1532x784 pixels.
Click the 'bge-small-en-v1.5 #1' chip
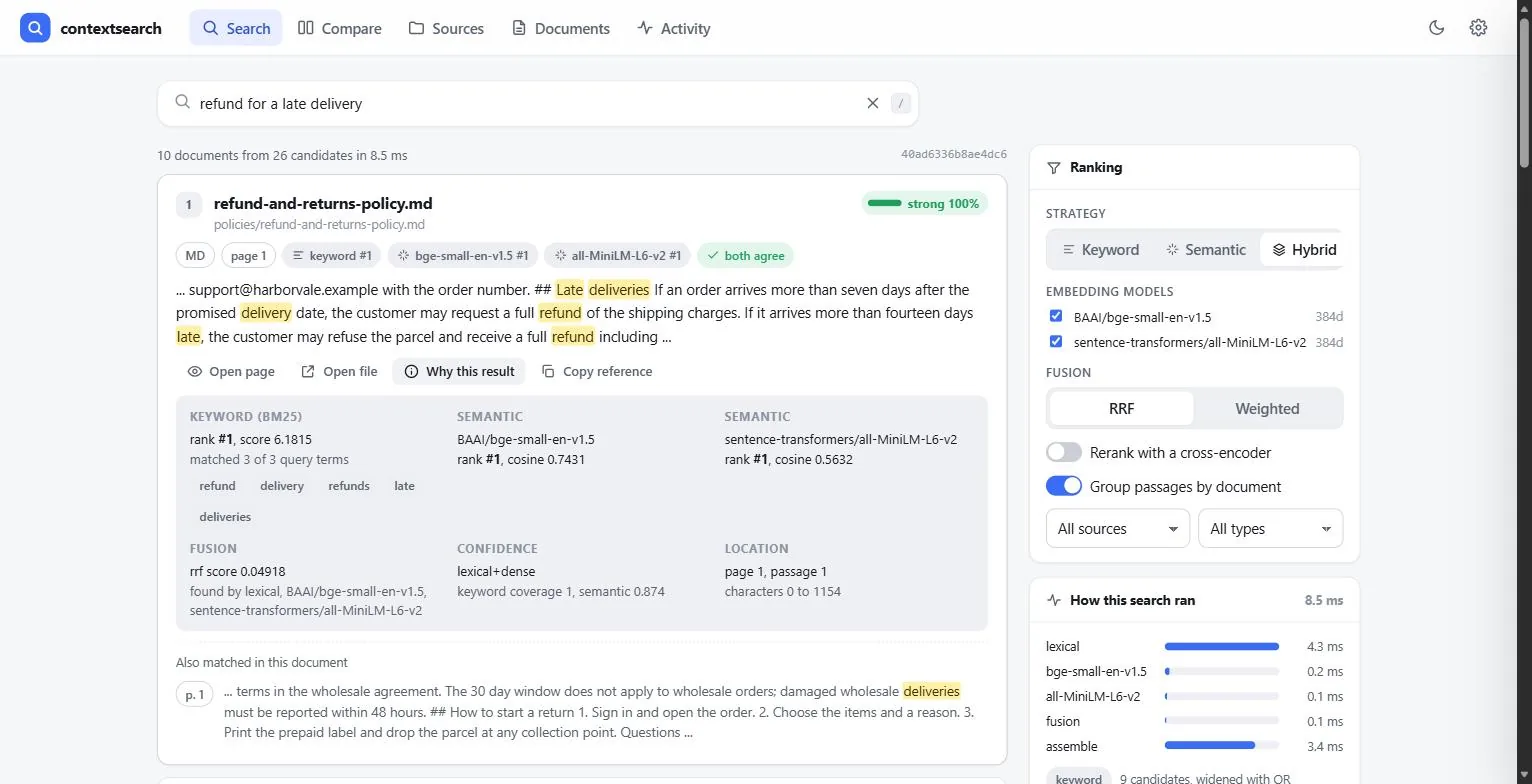pyautogui.click(x=463, y=255)
